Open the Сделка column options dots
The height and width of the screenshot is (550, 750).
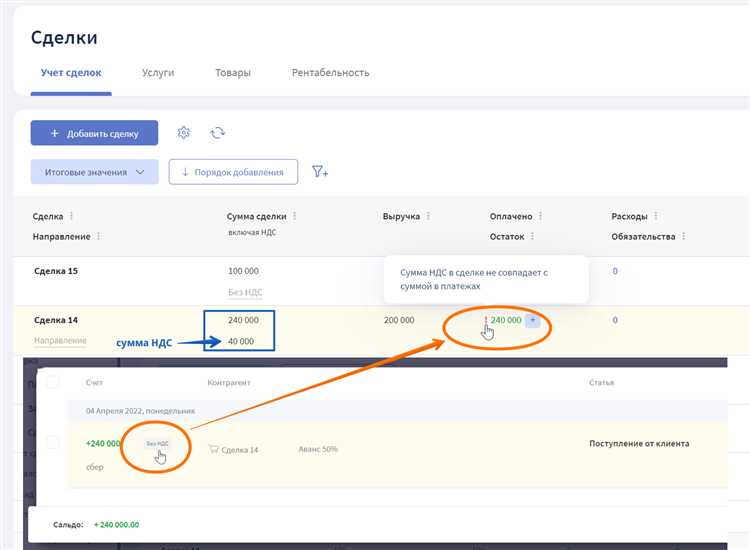tap(71, 216)
